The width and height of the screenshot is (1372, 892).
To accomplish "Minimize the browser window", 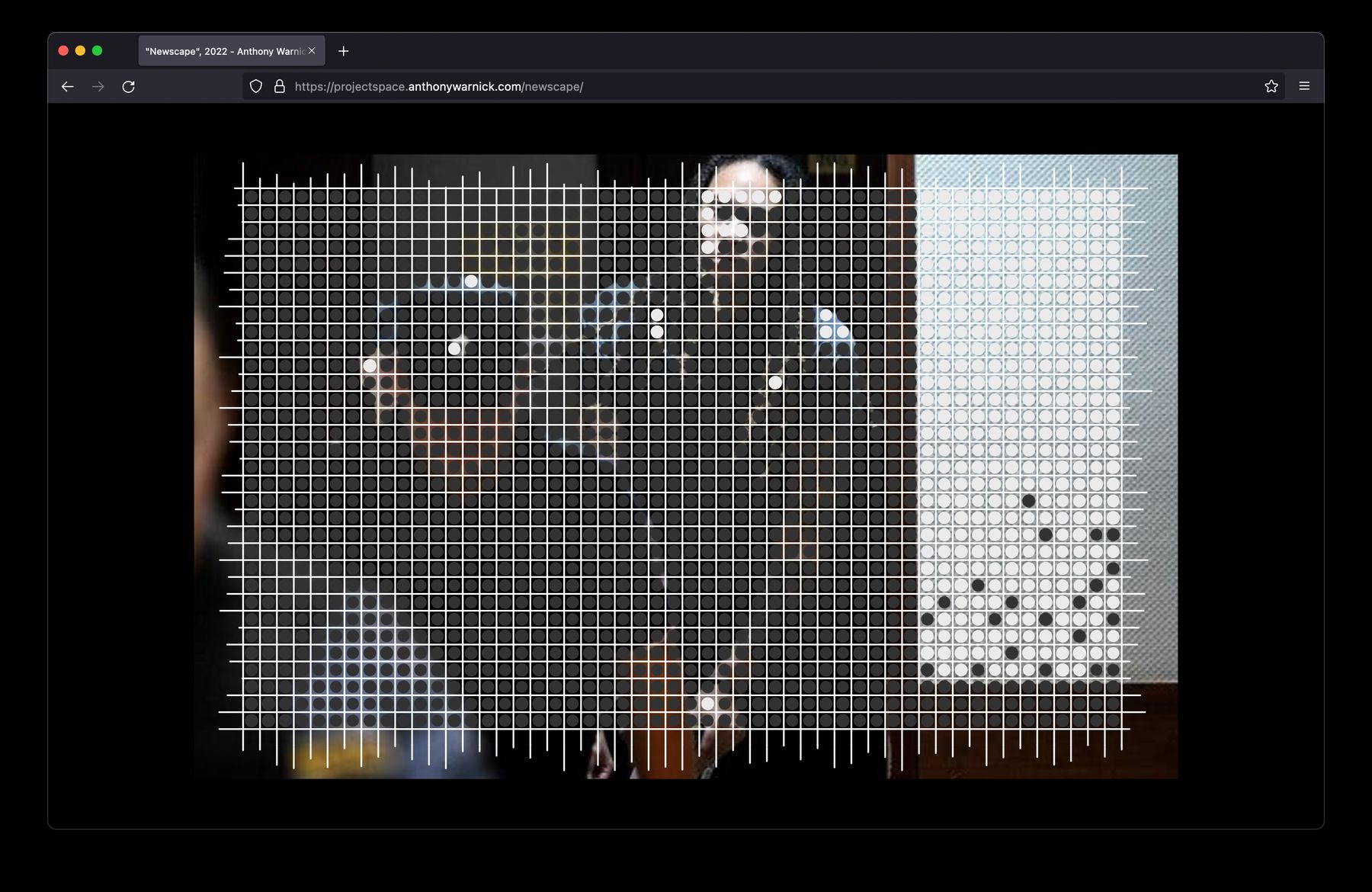I will coord(80,51).
